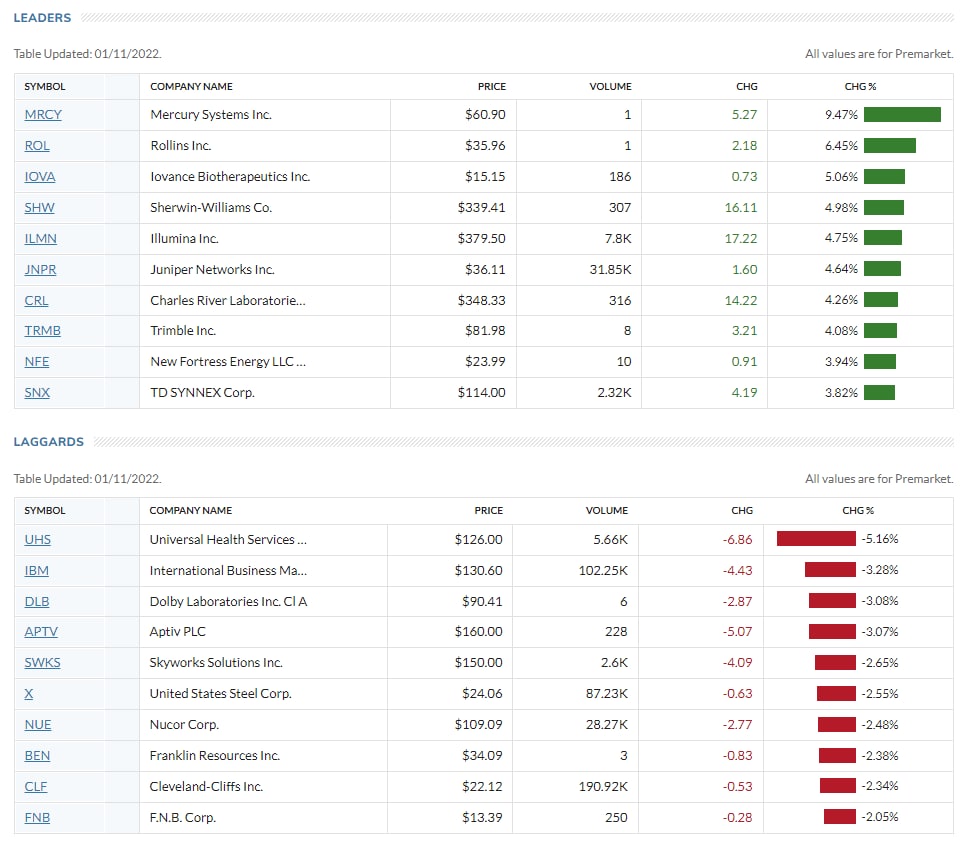Click the Laggards table CHG header
This screenshot has width=967, height=843.
[x=742, y=511]
